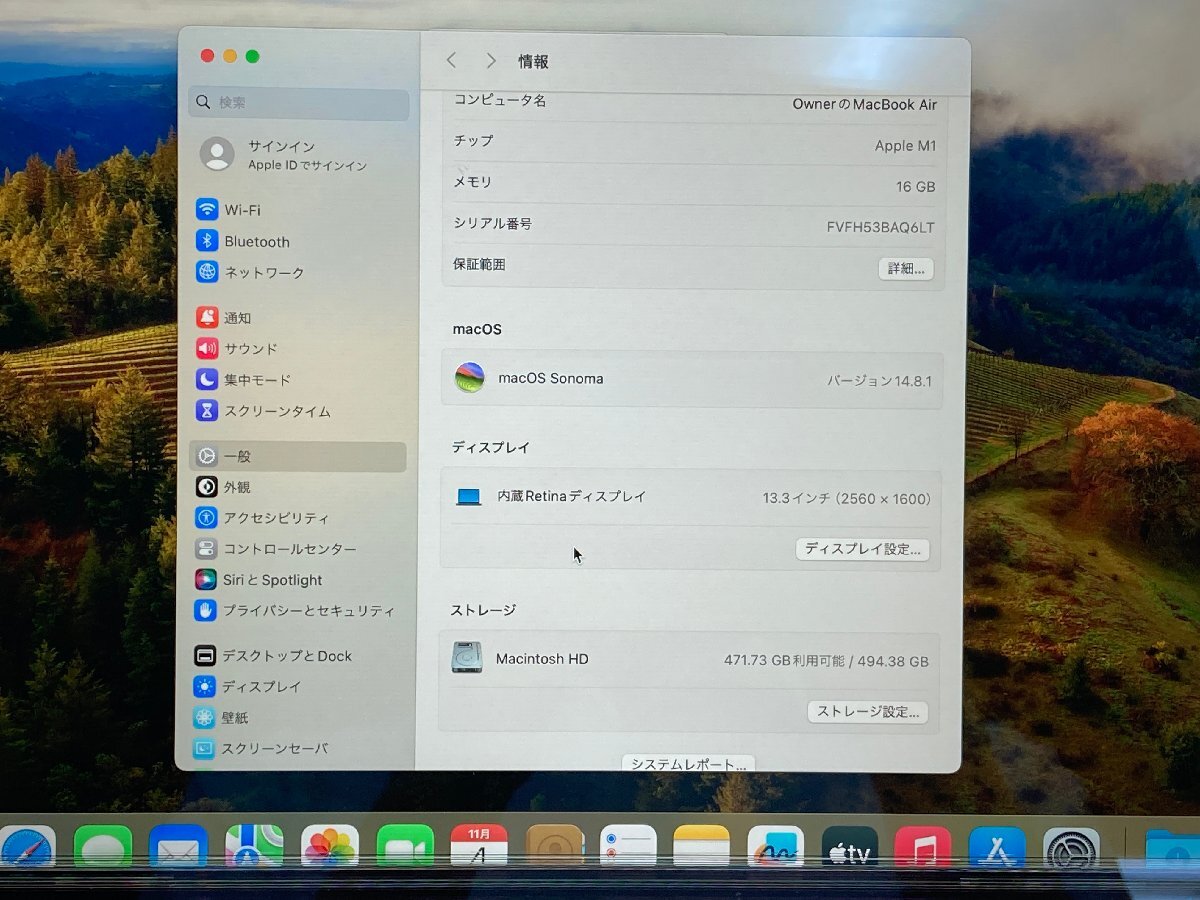Go forward with the right chevron
Viewport: 1200px width, 900px height.
[490, 61]
